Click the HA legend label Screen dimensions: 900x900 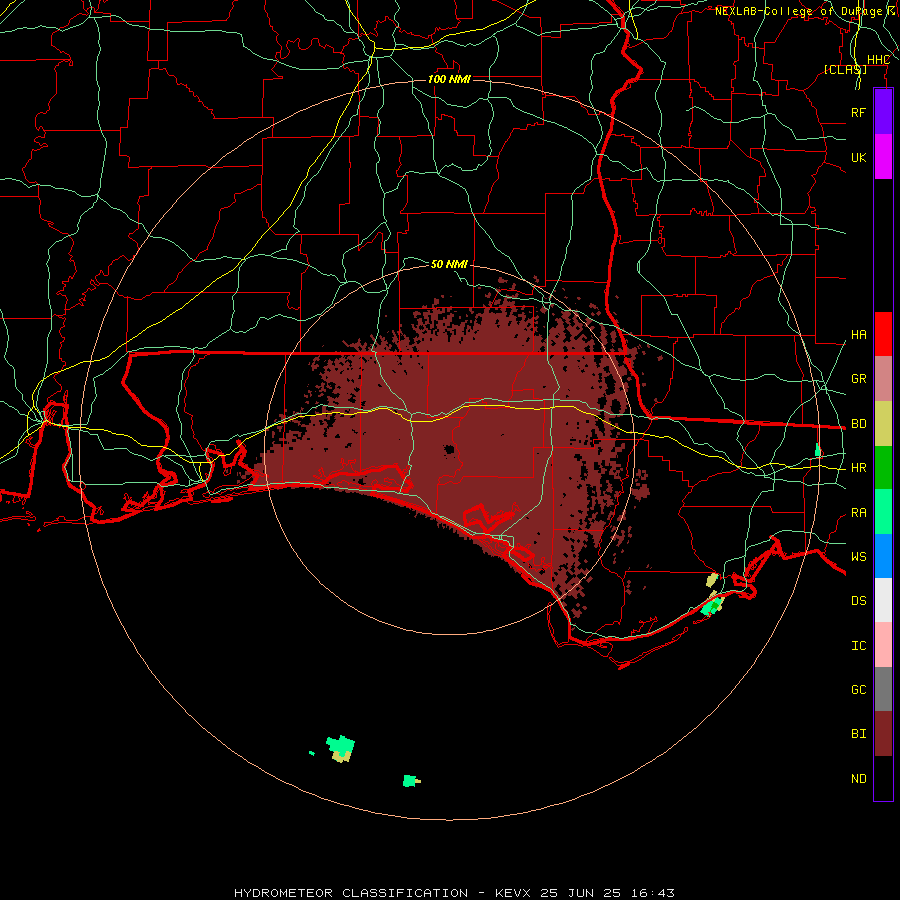(x=858, y=335)
